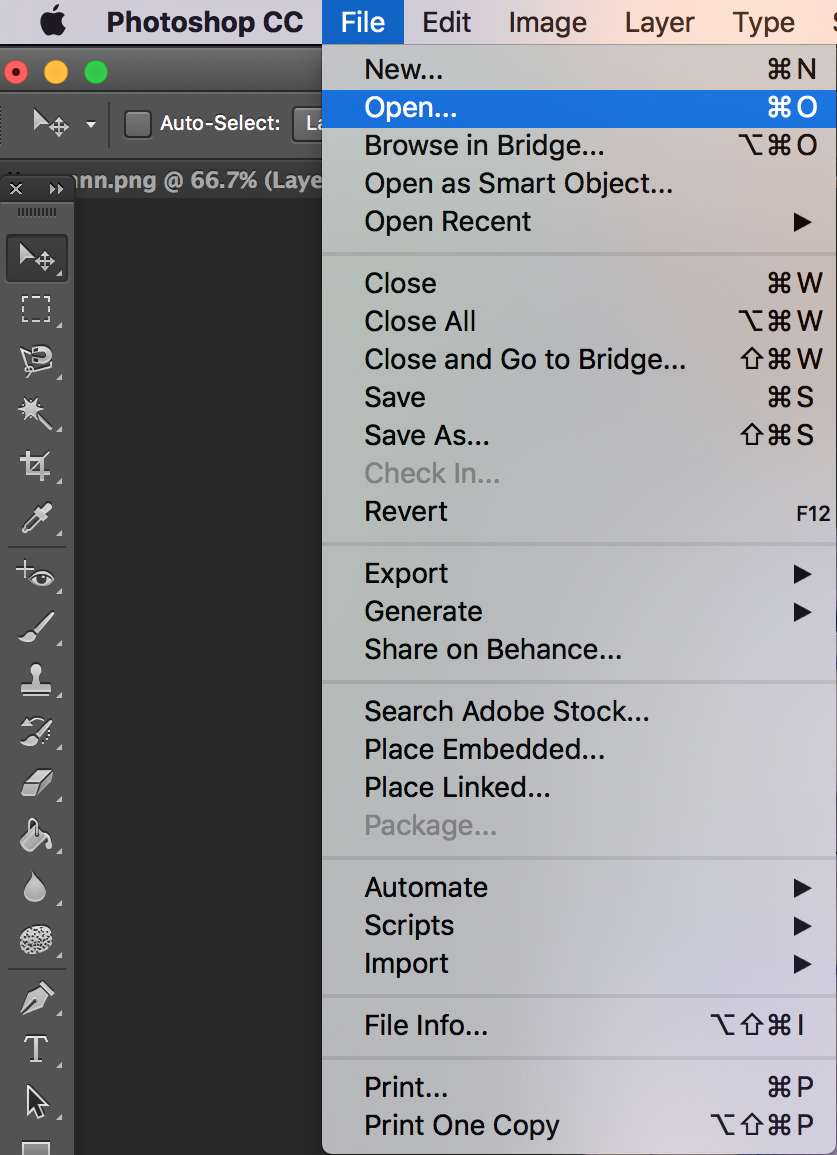Image resolution: width=837 pixels, height=1155 pixels.
Task: Select the Magic Wand tool
Action: pos(36,412)
